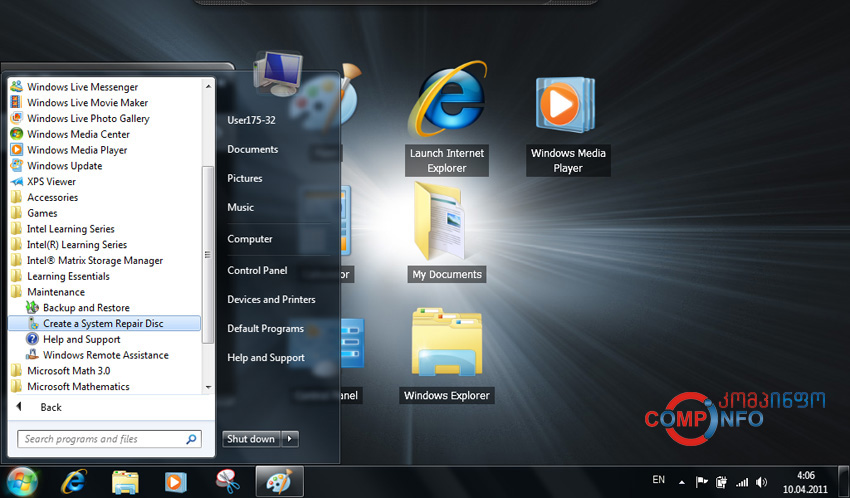
Task: Click the user account picture icon
Action: click(278, 74)
